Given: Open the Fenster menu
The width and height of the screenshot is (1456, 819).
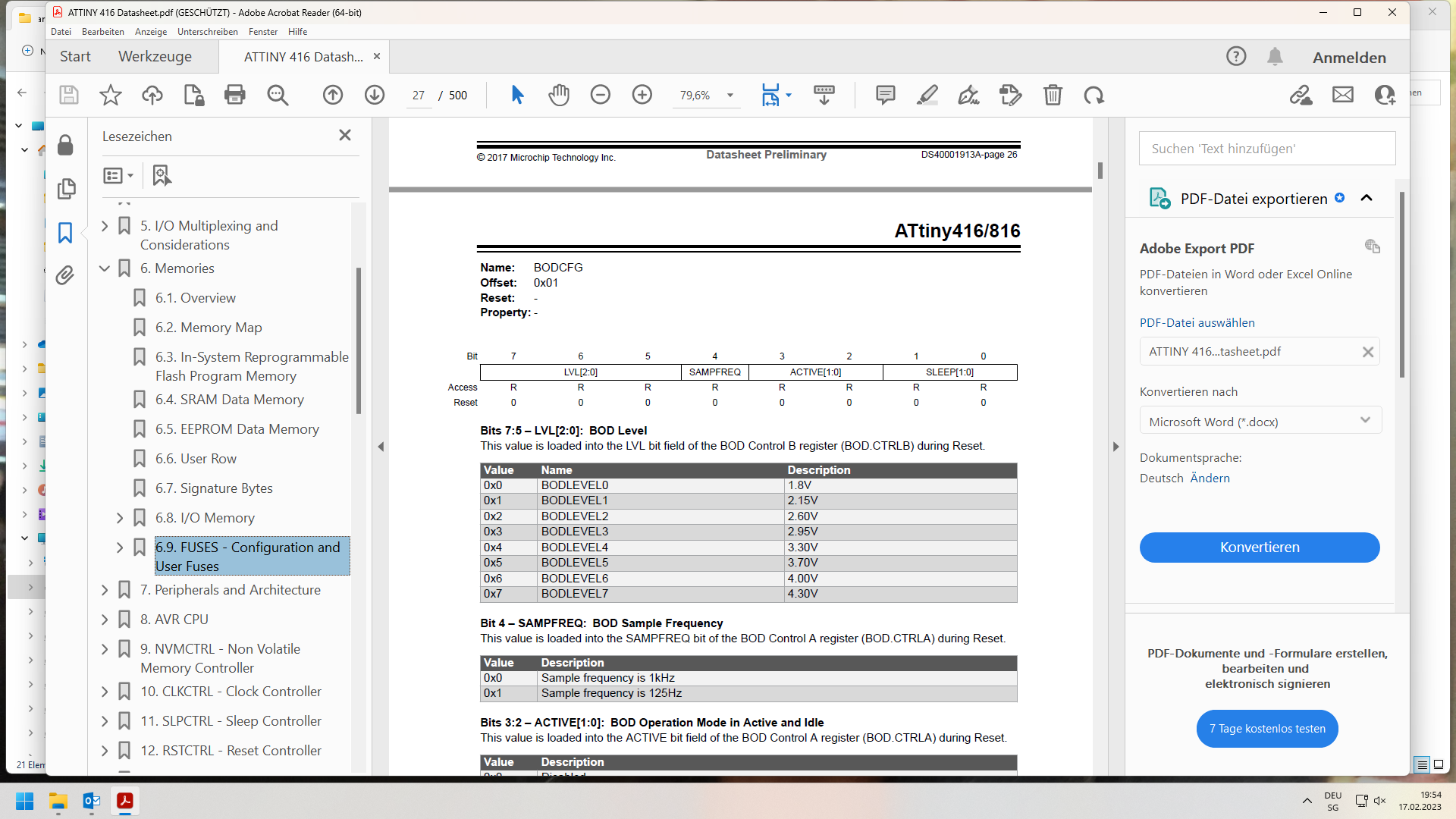Looking at the screenshot, I should (x=263, y=32).
